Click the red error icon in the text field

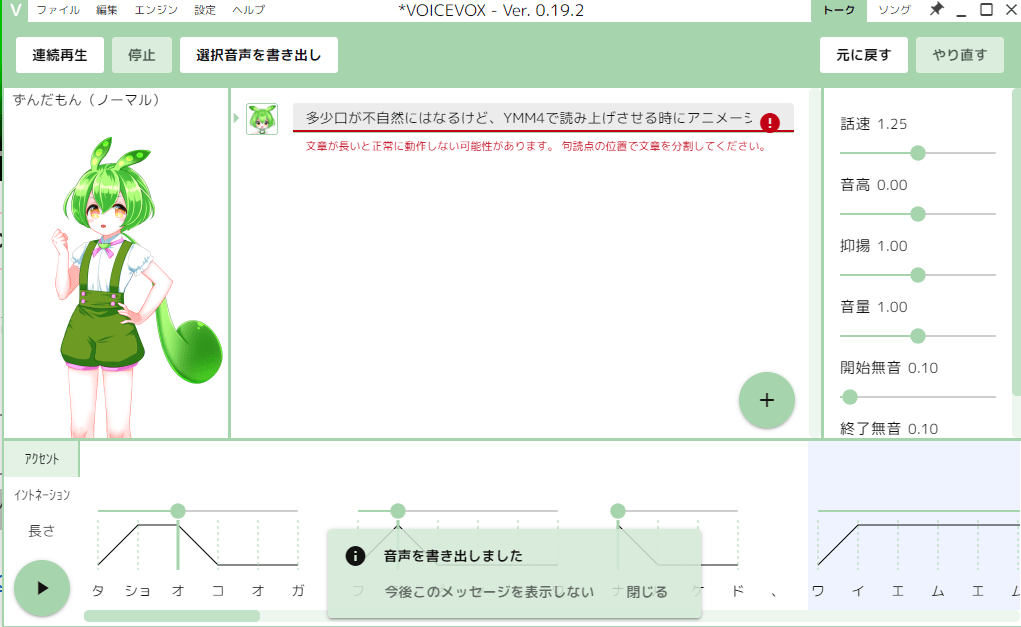(770, 122)
